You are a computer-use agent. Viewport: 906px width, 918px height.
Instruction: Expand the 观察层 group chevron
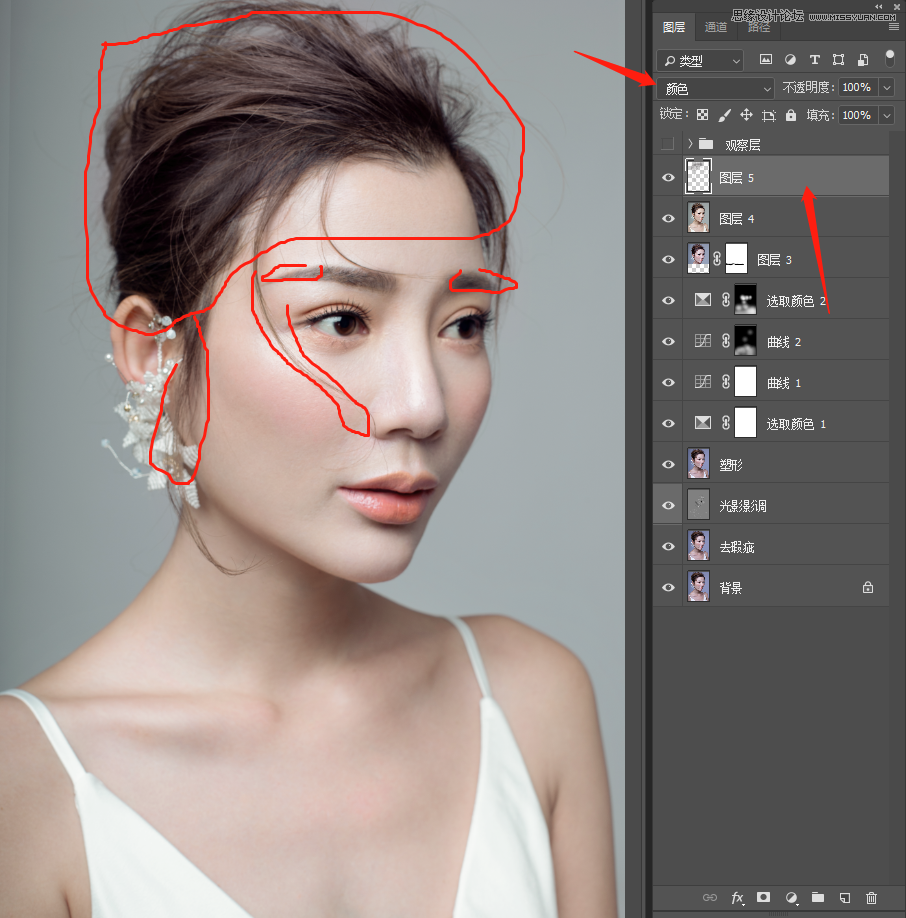tap(690, 144)
